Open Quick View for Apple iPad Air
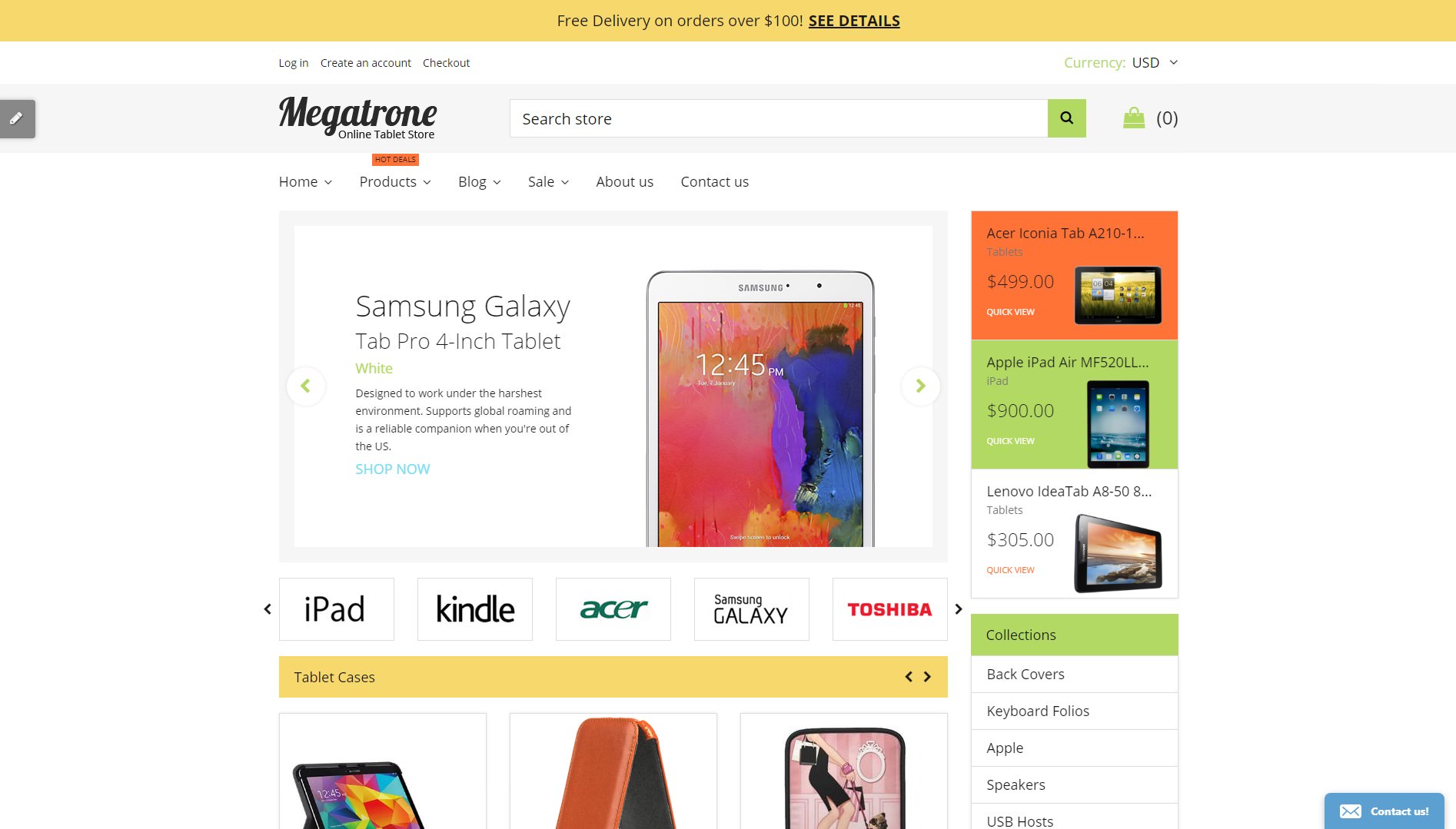The image size is (1456, 829). tap(1010, 441)
